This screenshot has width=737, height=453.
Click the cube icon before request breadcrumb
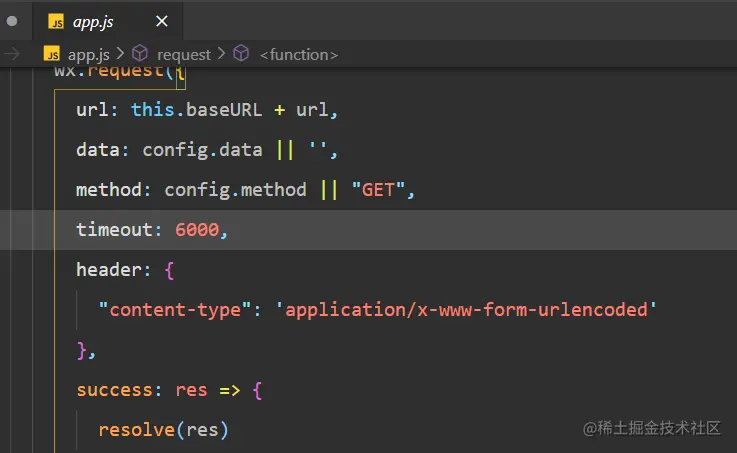(x=140, y=53)
